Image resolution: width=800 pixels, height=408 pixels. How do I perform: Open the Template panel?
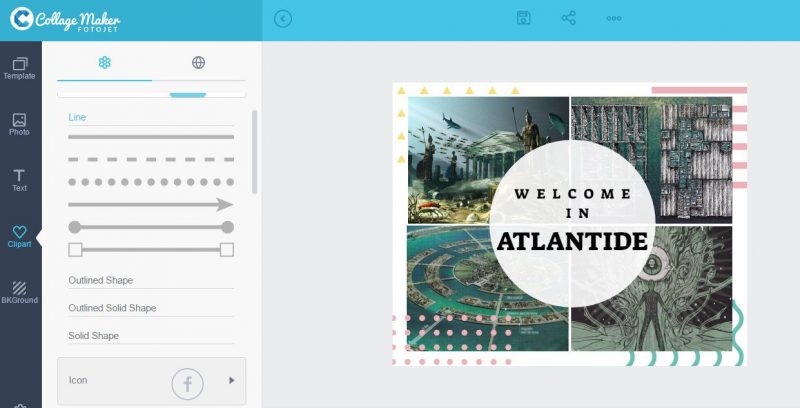click(x=19, y=69)
